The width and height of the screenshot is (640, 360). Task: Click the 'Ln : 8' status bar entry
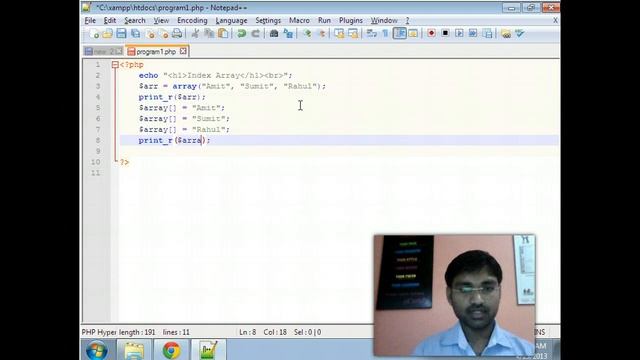click(x=248, y=332)
